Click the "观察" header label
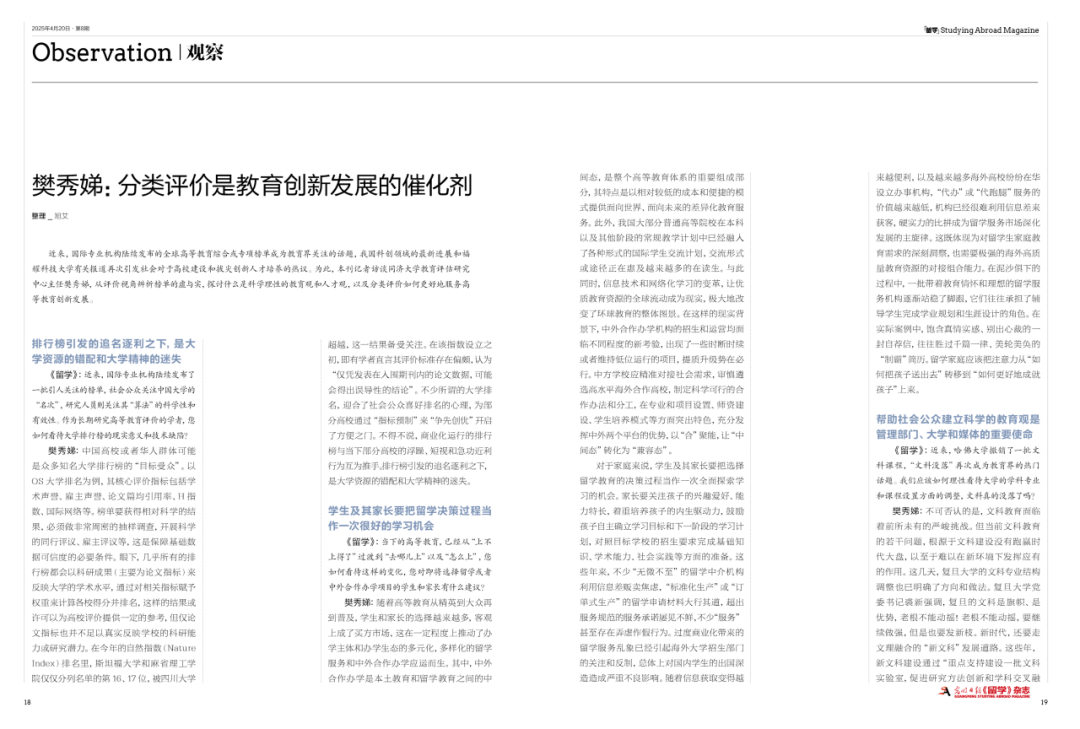This screenshot has height=729, width=1080. point(205,52)
